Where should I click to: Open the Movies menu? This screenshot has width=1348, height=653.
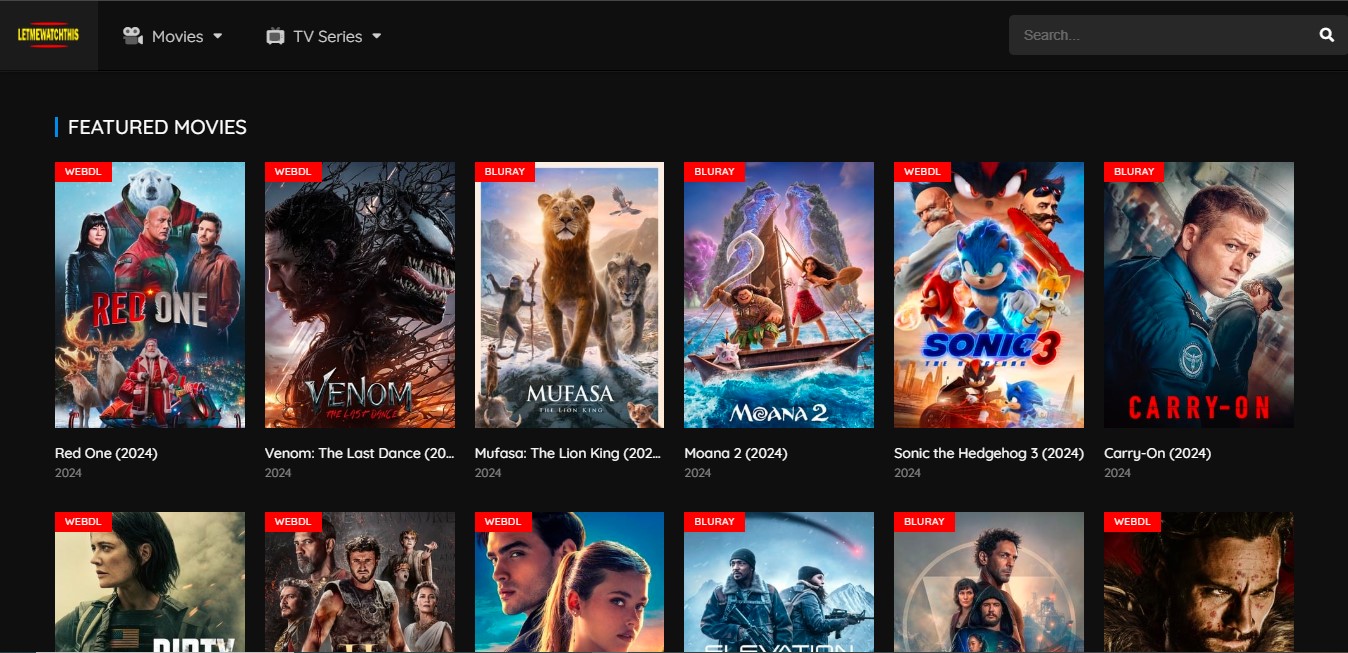click(177, 36)
